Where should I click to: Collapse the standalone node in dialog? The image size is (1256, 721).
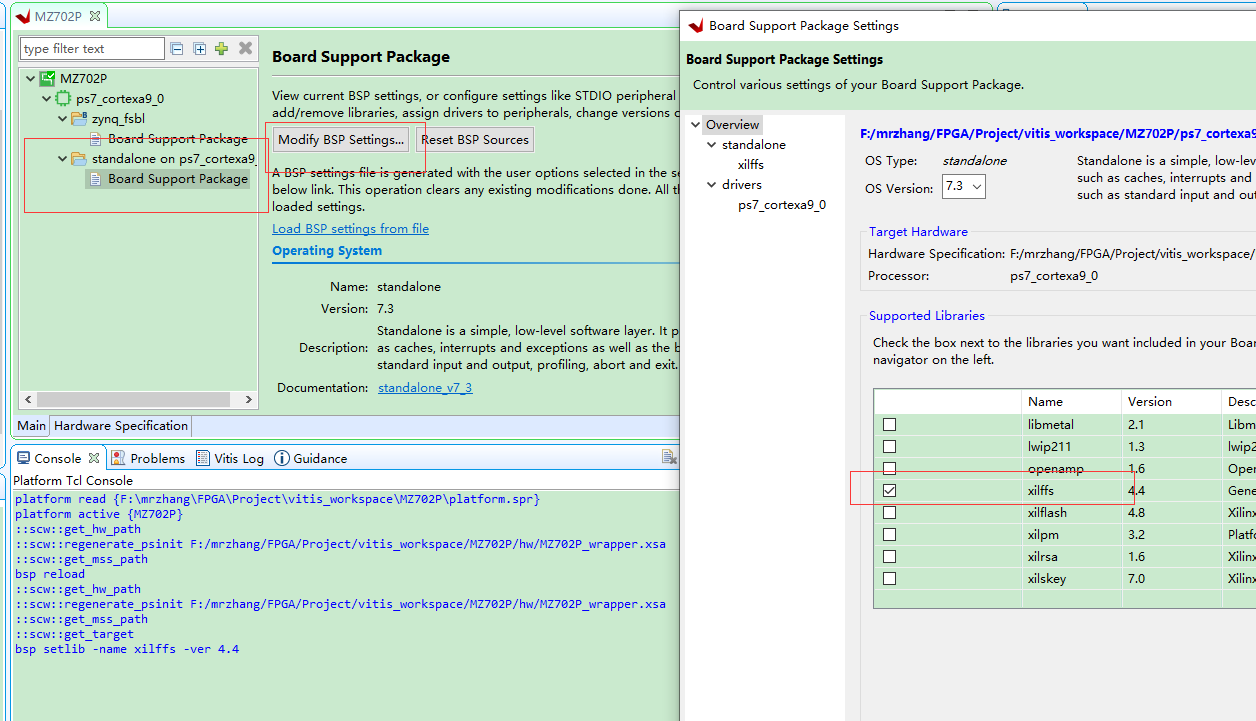tap(712, 145)
